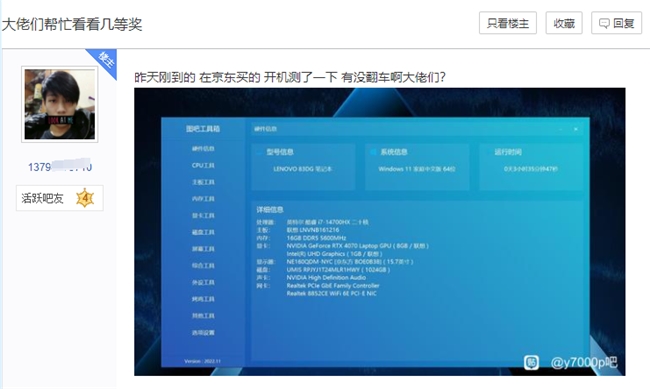
Task: Click the 只看楼主 button
Action: pos(508,23)
